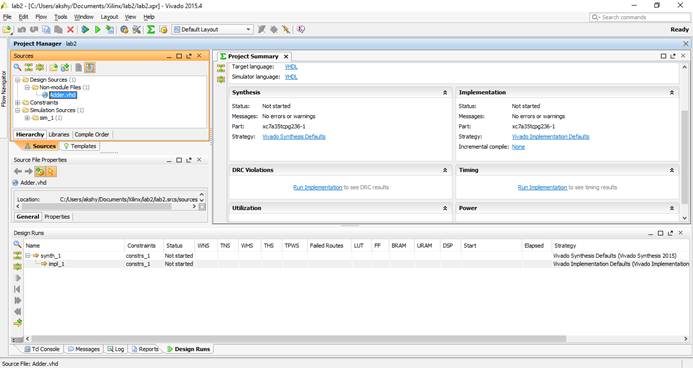
Task: Open the Templates tab
Action: coord(80,146)
